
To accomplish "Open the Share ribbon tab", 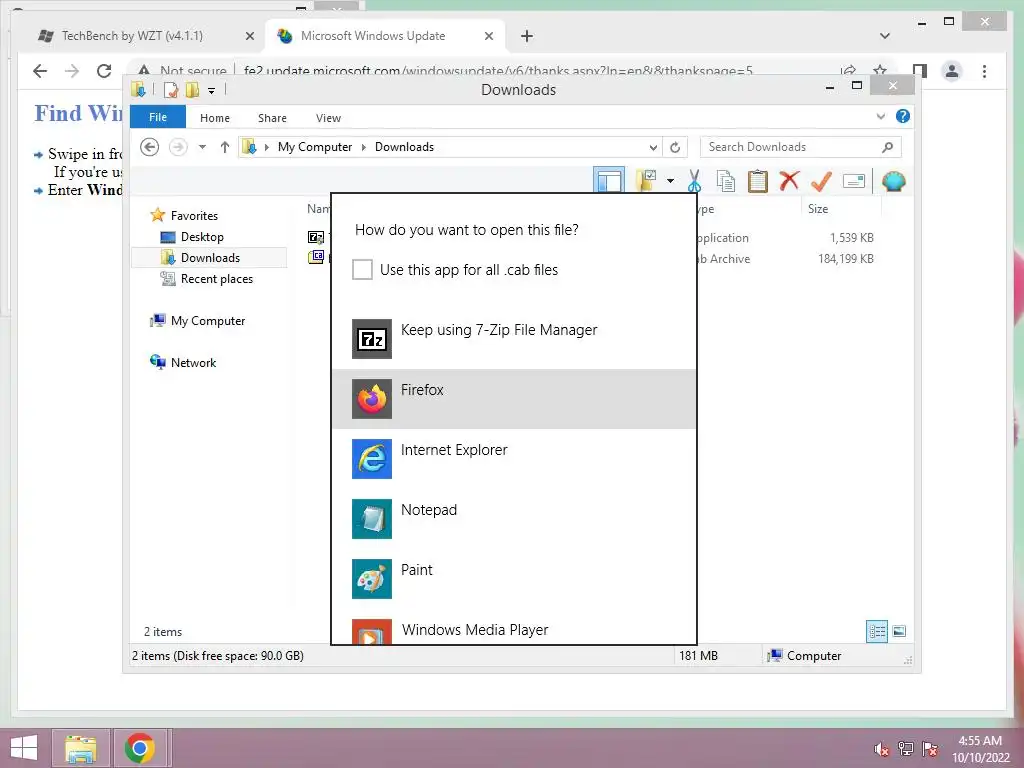I will (272, 118).
